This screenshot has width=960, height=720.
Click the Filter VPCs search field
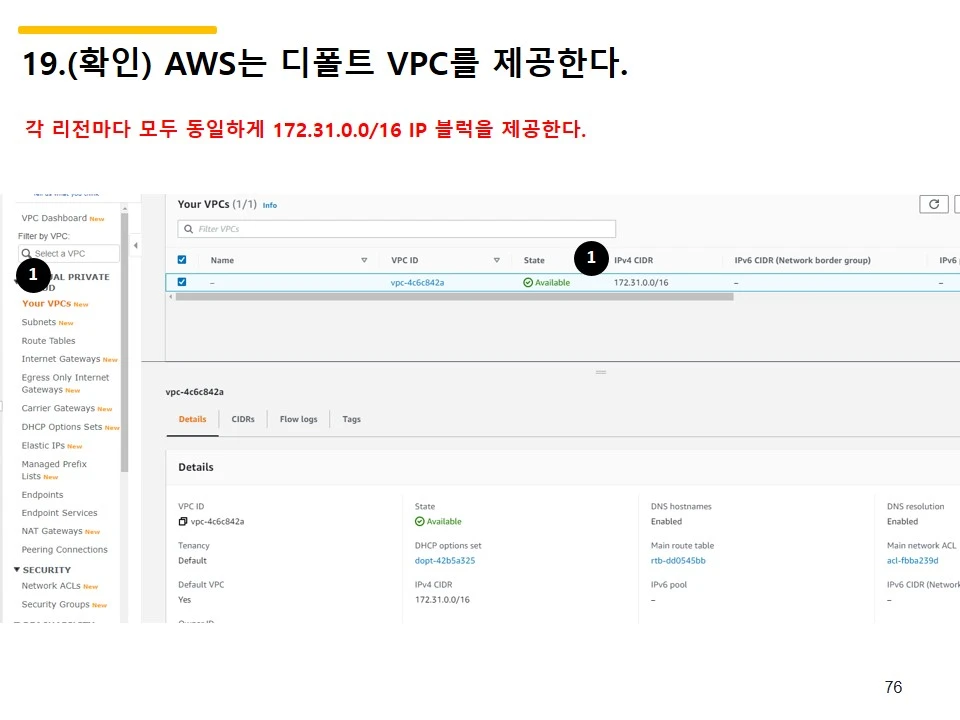click(x=397, y=229)
